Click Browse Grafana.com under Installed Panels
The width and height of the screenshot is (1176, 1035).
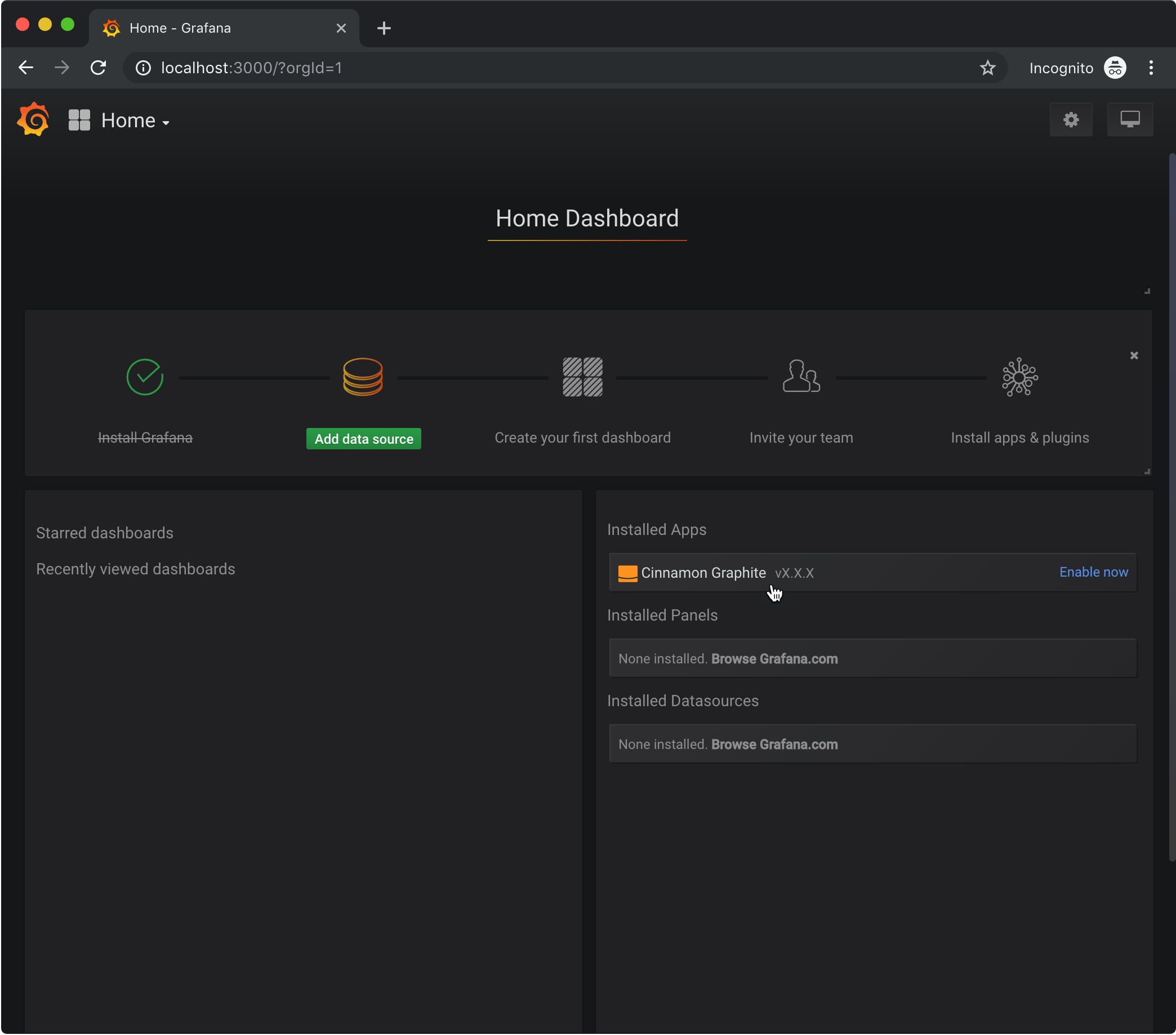tap(774, 659)
